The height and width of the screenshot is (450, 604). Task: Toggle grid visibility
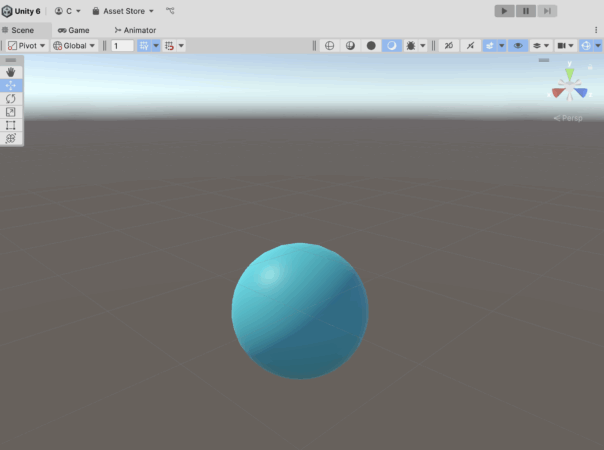[144, 45]
